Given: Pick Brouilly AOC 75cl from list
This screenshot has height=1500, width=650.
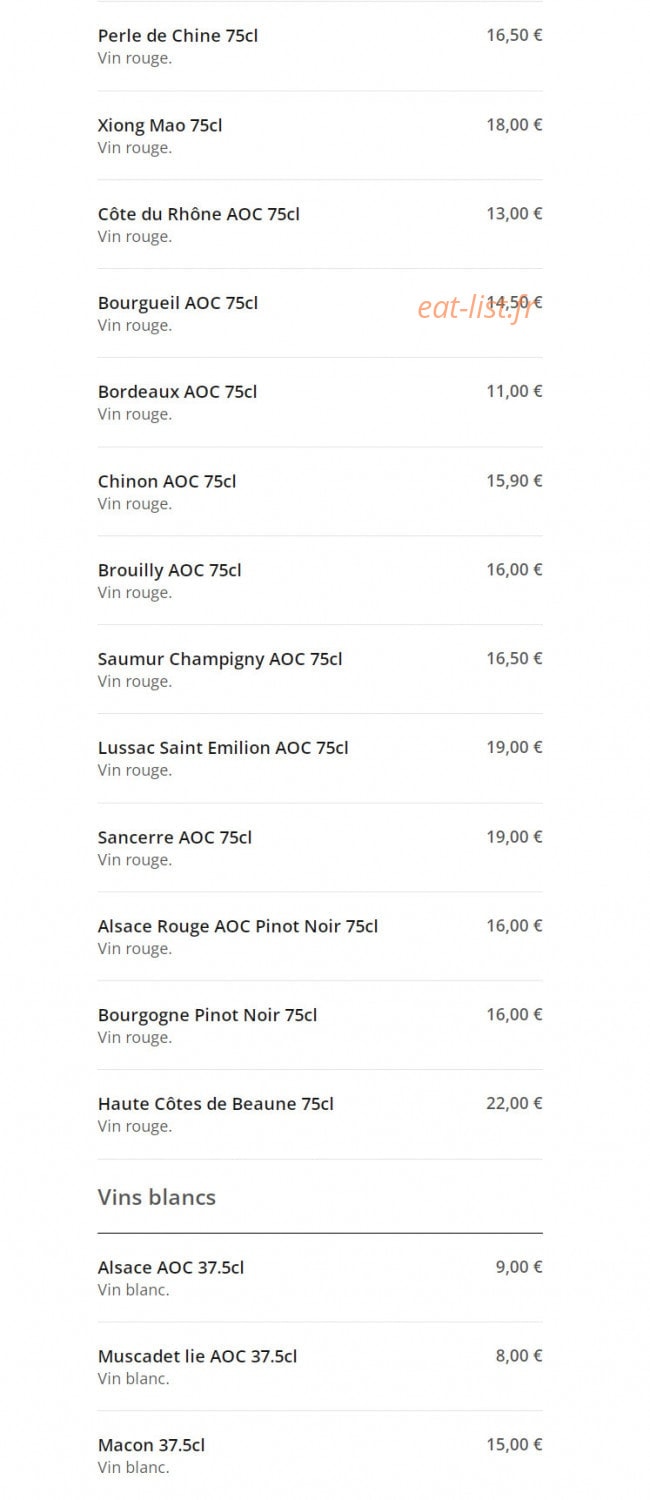Looking at the screenshot, I should (x=320, y=580).
